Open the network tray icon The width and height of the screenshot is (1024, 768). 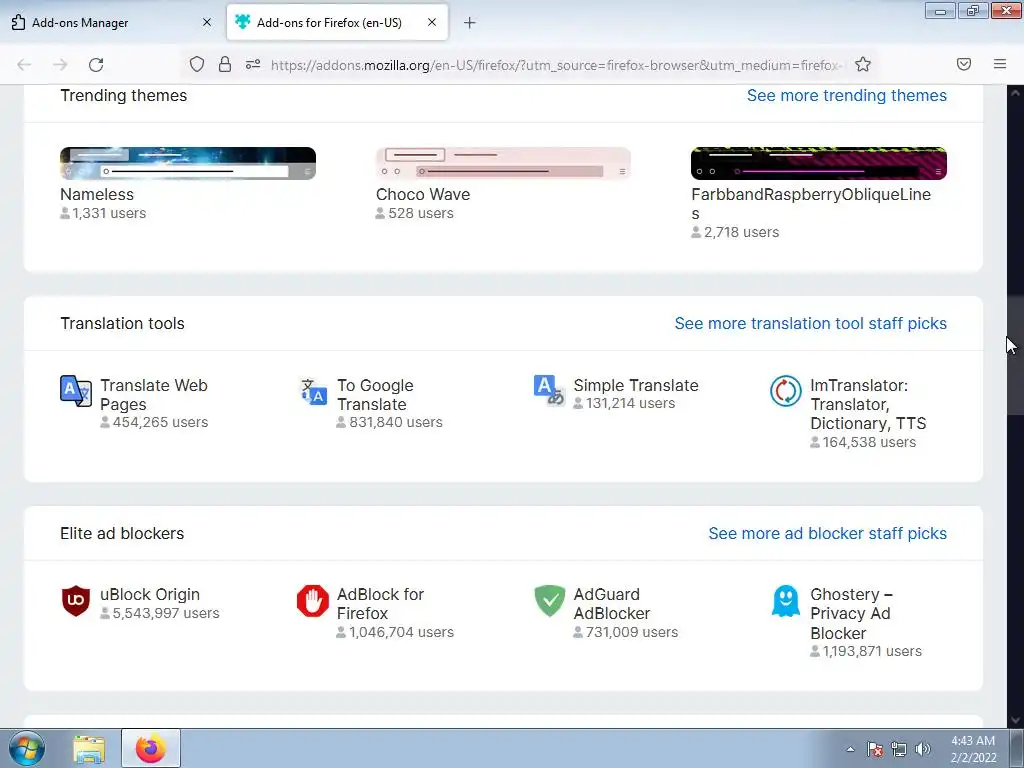pos(899,749)
